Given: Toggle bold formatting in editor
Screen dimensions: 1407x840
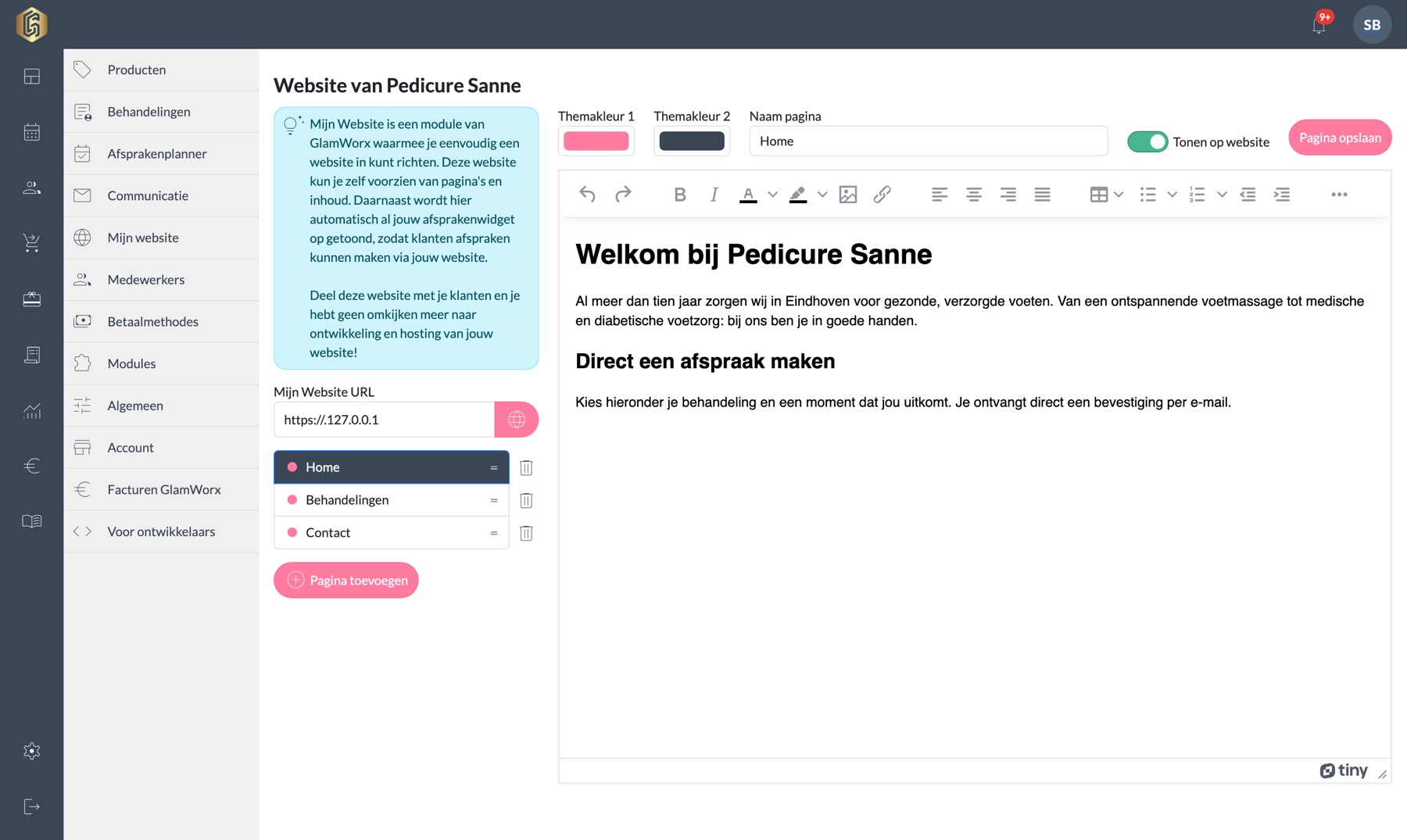Looking at the screenshot, I should point(680,195).
